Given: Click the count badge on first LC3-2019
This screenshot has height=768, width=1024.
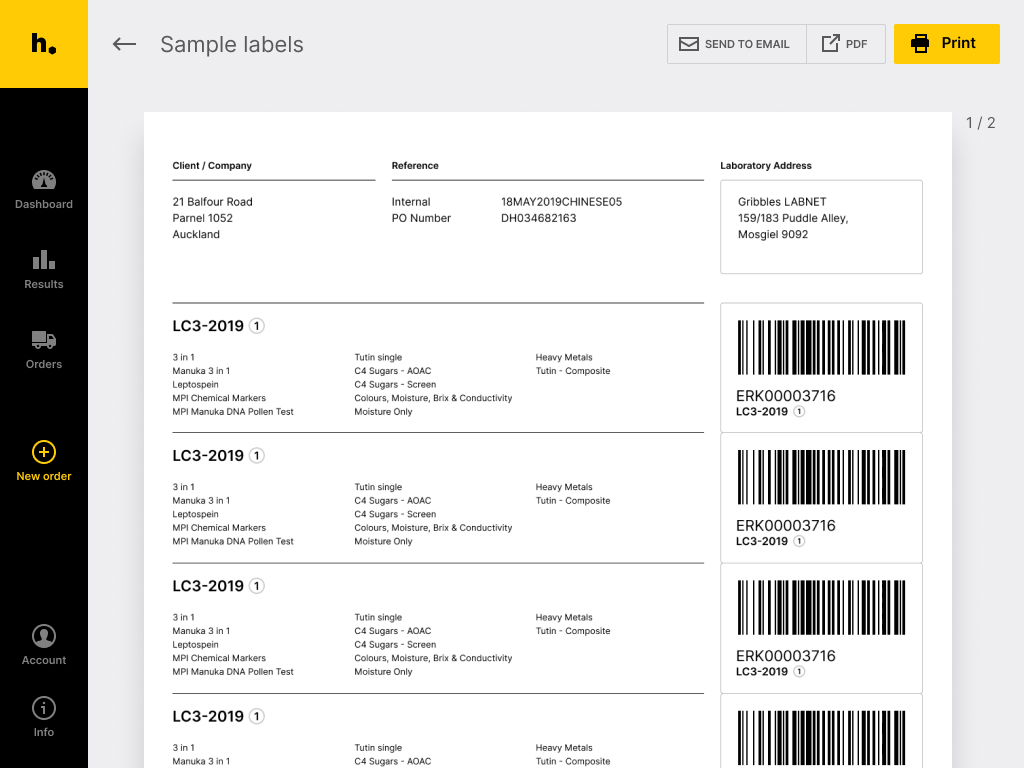Looking at the screenshot, I should click(x=257, y=326).
